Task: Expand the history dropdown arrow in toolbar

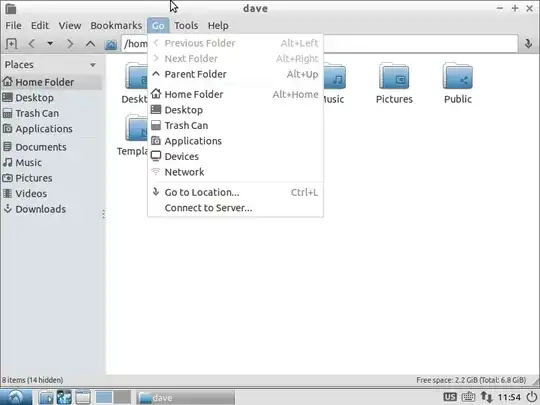Action: [50, 44]
